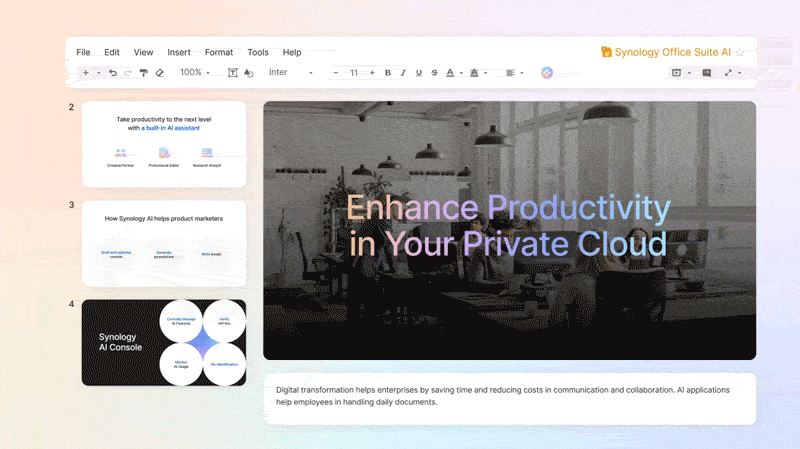Screen dimensions: 800x449
Task: Open the highlight color dropdown arrow
Action: click(x=485, y=73)
